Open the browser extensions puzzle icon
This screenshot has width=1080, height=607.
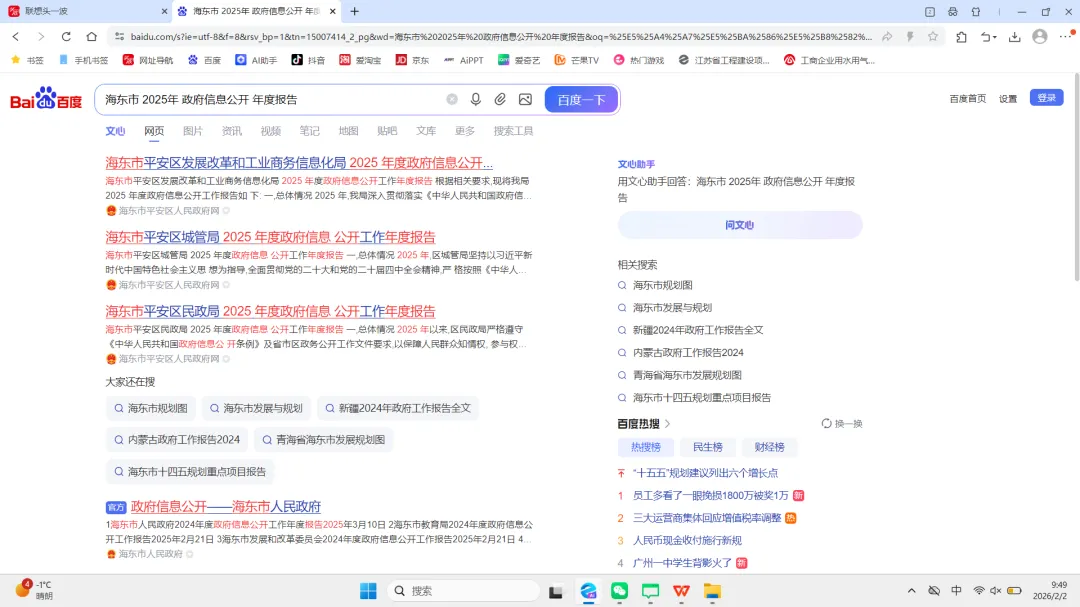pos(962,37)
